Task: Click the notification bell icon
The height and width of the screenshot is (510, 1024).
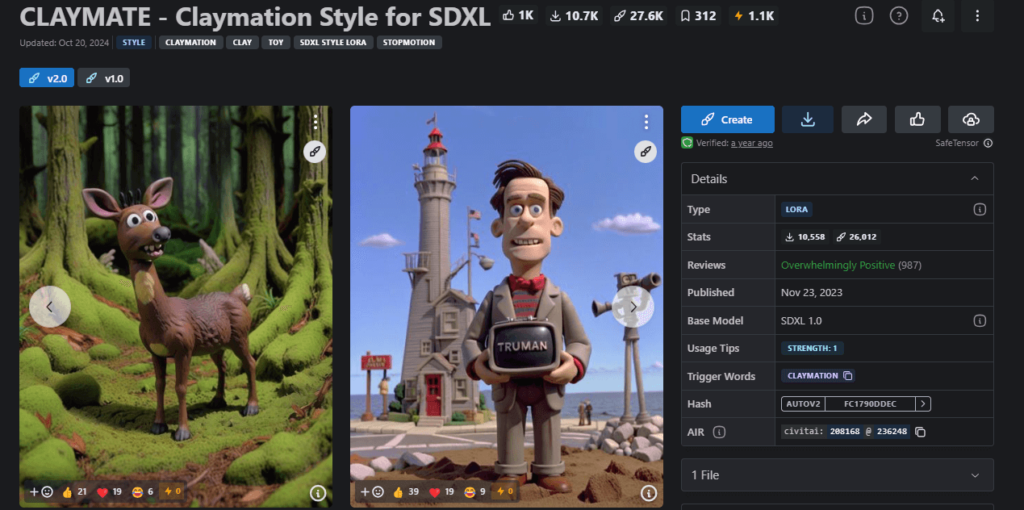Action: pyautogui.click(x=938, y=16)
